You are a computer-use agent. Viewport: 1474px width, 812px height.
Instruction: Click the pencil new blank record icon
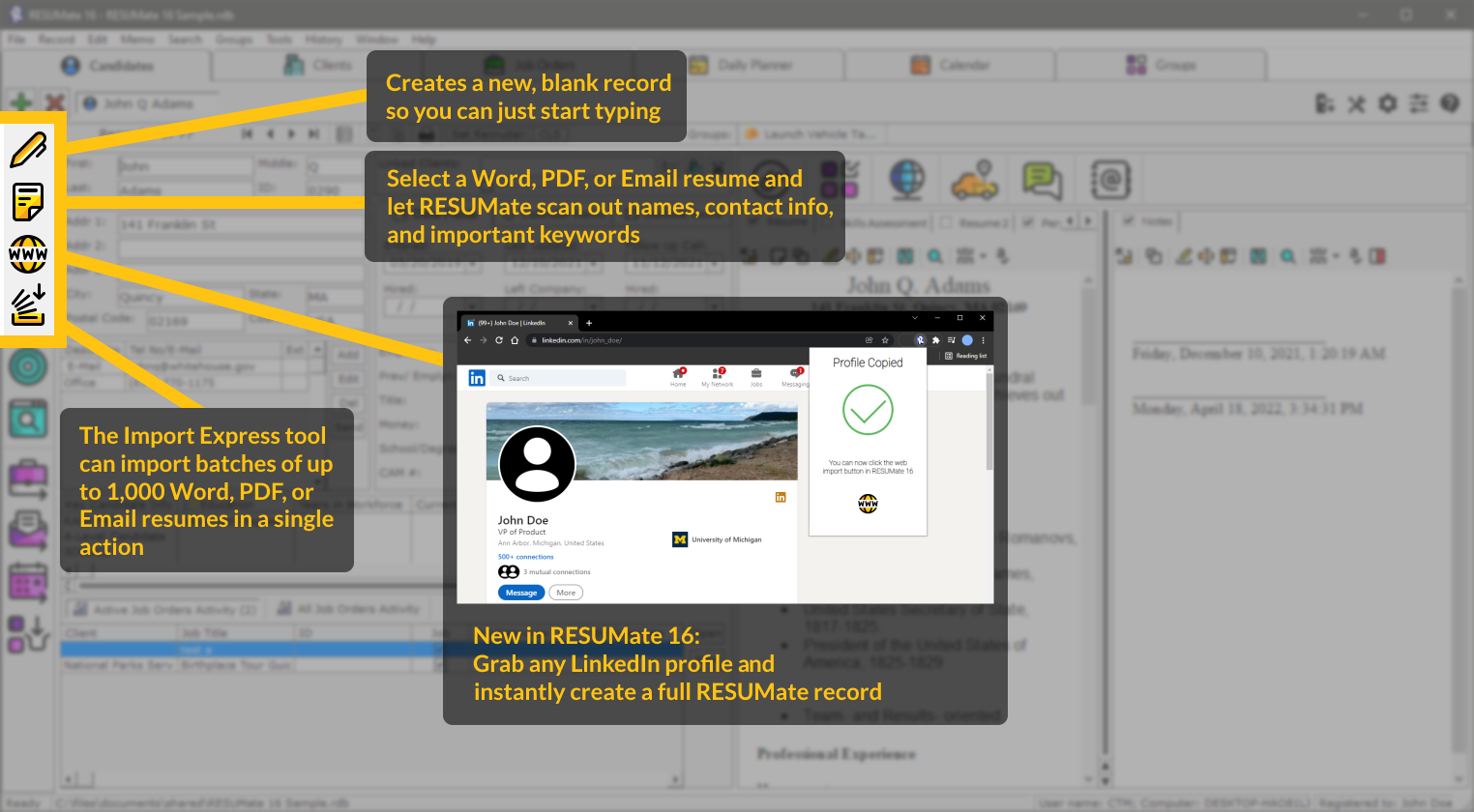pyautogui.click(x=28, y=150)
